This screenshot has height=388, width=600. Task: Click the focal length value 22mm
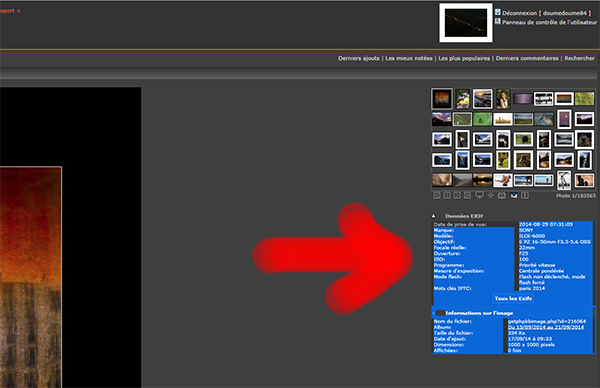527,248
